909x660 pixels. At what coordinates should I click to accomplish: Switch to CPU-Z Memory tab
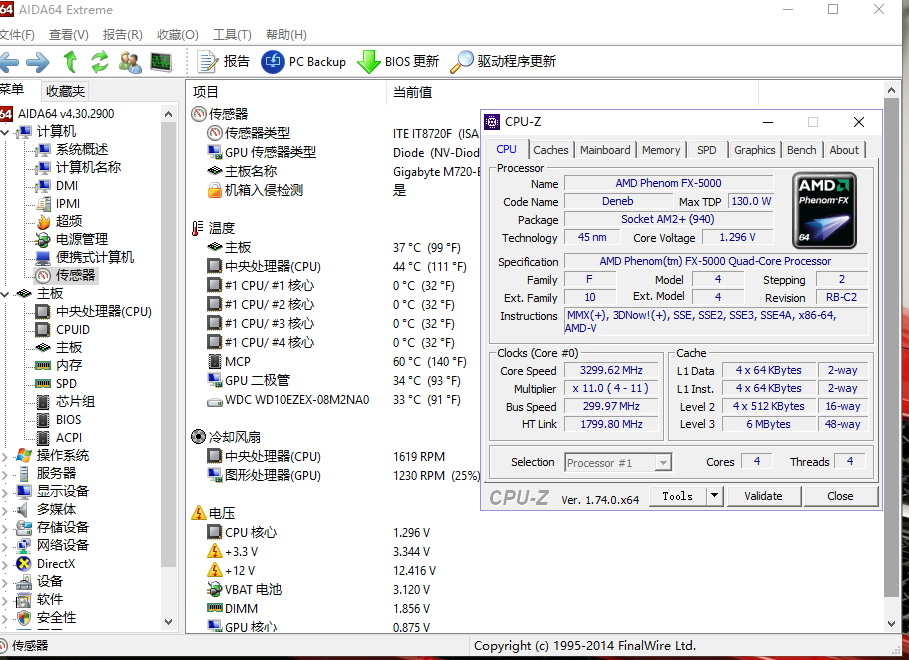[661, 150]
